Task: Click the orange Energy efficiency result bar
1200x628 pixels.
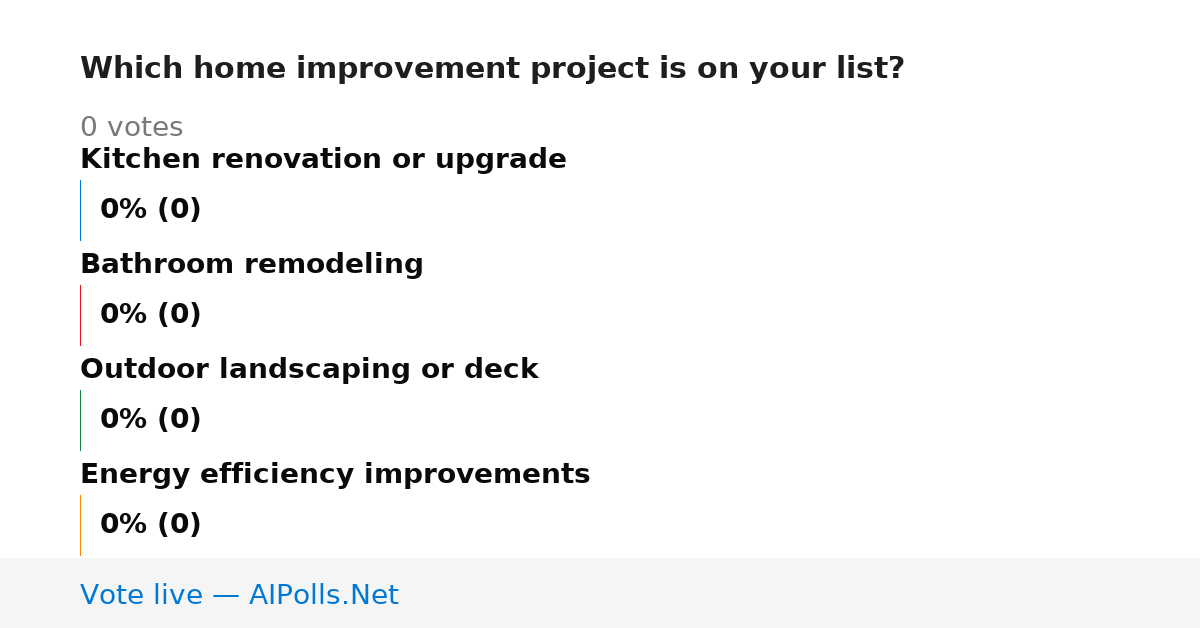Action: coord(80,525)
